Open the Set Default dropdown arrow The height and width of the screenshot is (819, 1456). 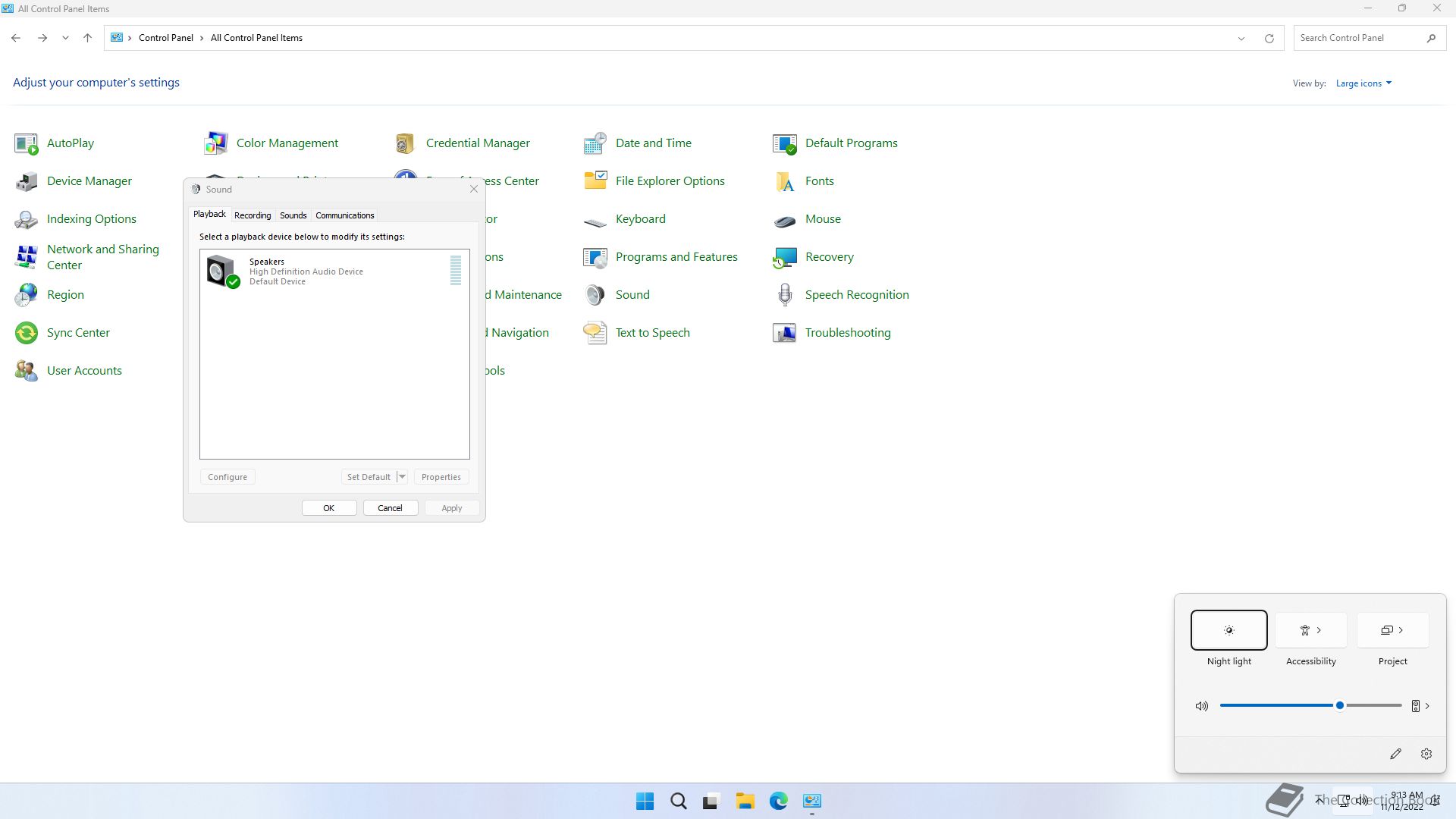pyautogui.click(x=402, y=477)
